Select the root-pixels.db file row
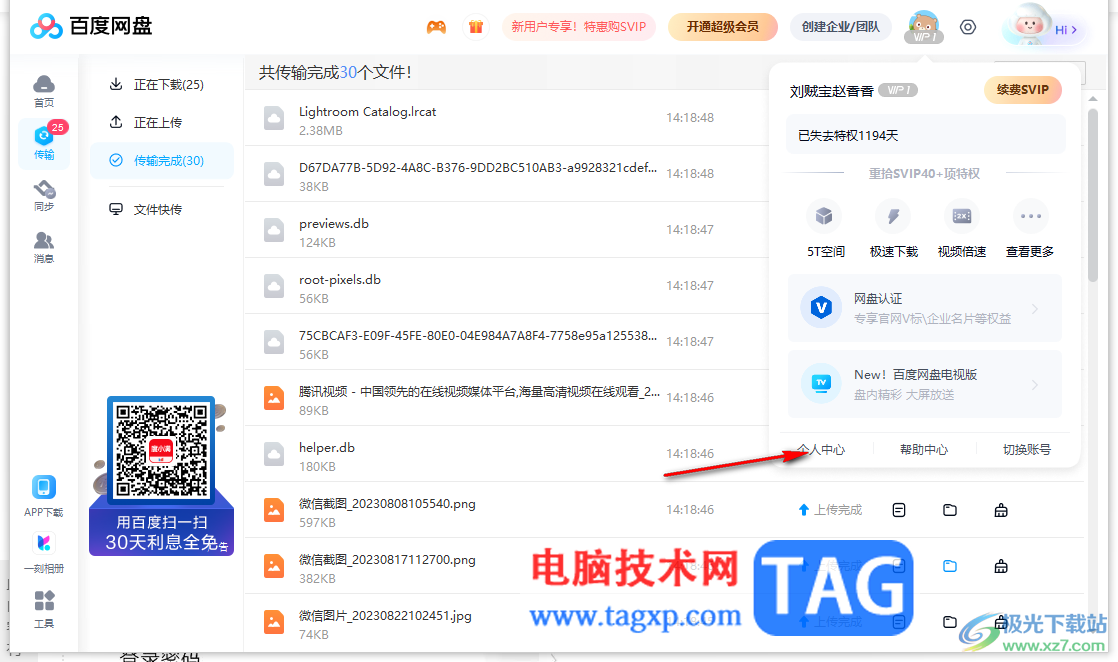 507,285
